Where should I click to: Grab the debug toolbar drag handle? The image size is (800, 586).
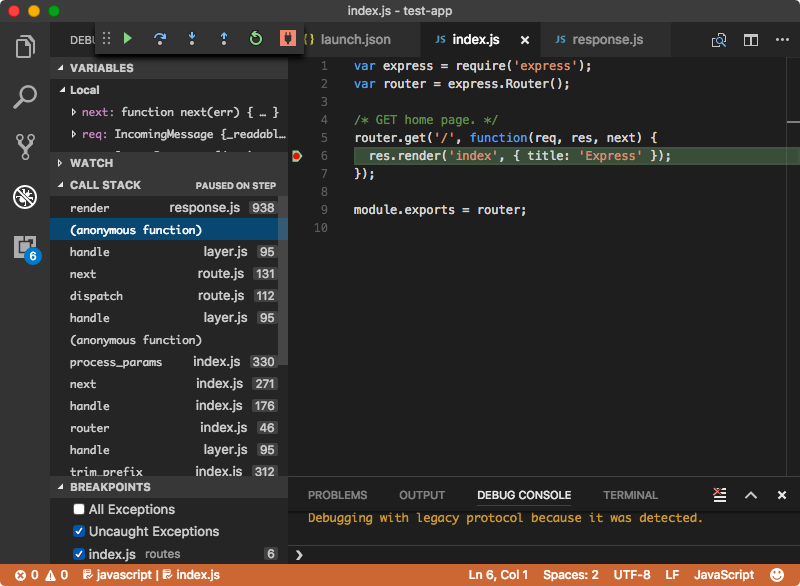[x=106, y=38]
